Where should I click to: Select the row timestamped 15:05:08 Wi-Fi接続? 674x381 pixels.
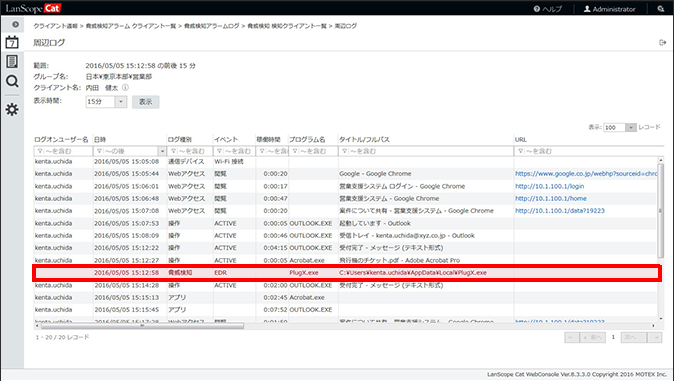point(345,162)
